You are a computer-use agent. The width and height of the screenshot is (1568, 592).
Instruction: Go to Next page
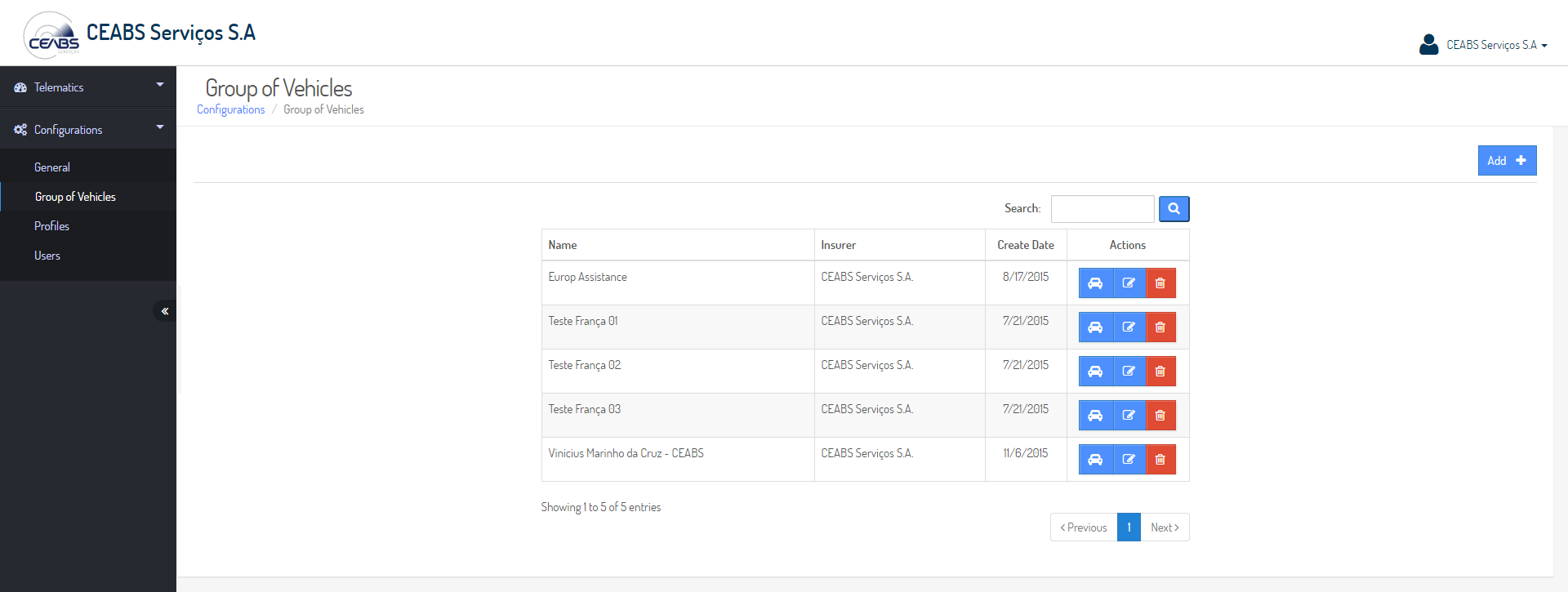click(1165, 527)
